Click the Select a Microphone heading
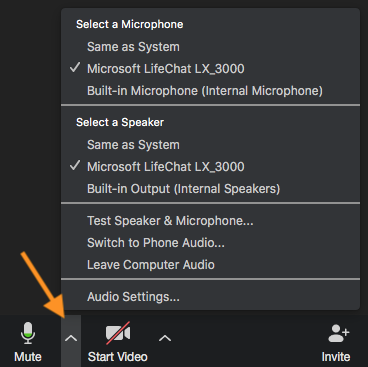This screenshot has width=368, height=367. 130,24
